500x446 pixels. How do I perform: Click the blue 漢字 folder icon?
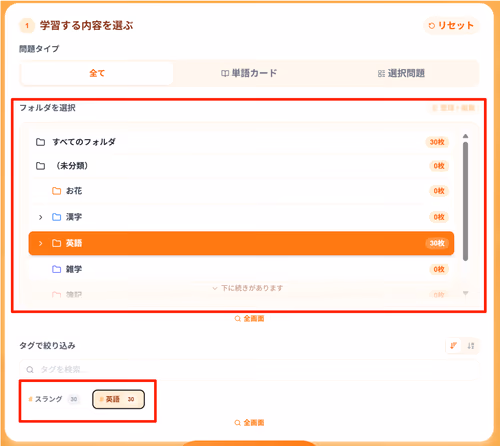57,217
